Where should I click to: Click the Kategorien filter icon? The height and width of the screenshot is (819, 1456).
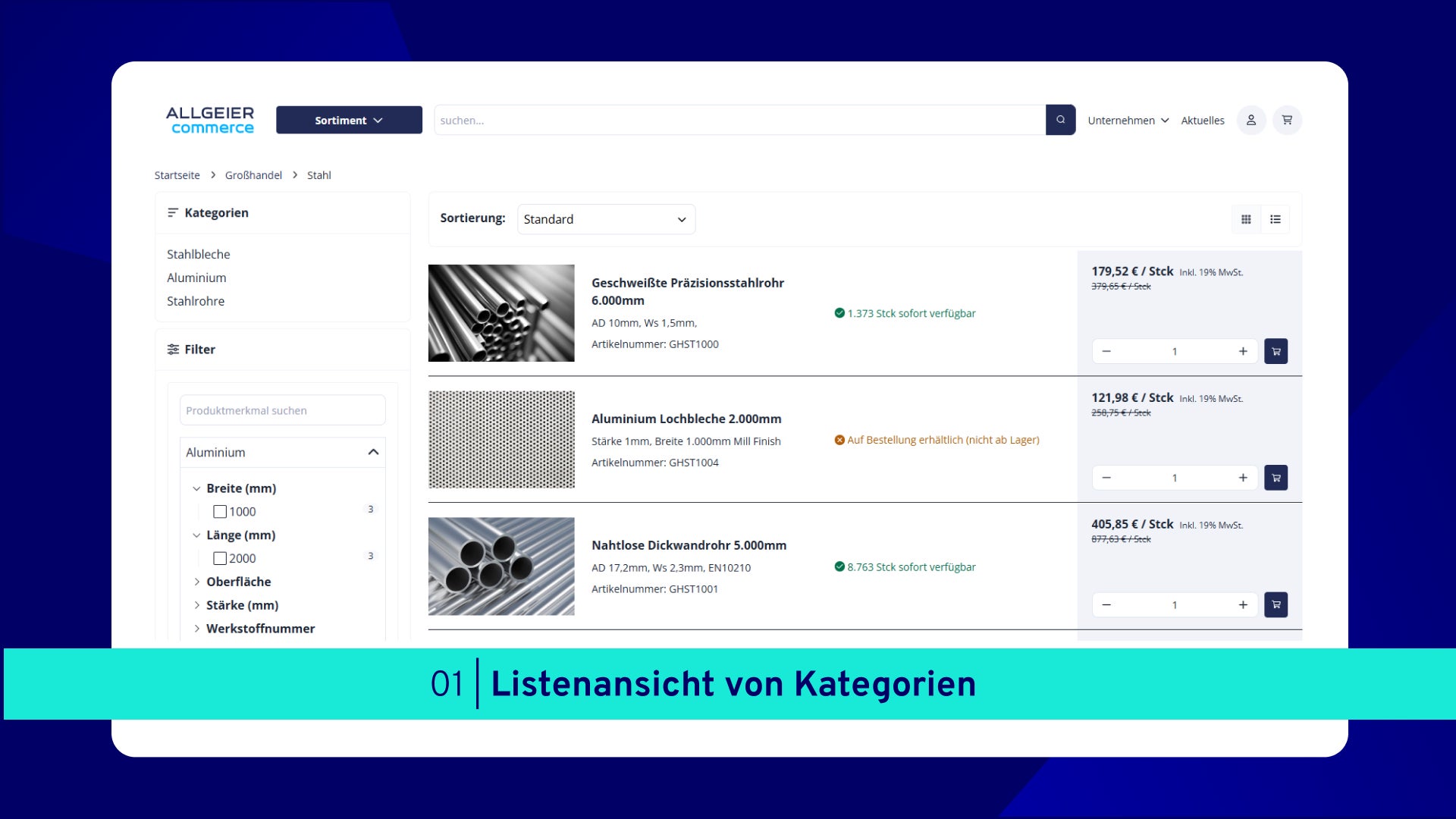coord(173,212)
